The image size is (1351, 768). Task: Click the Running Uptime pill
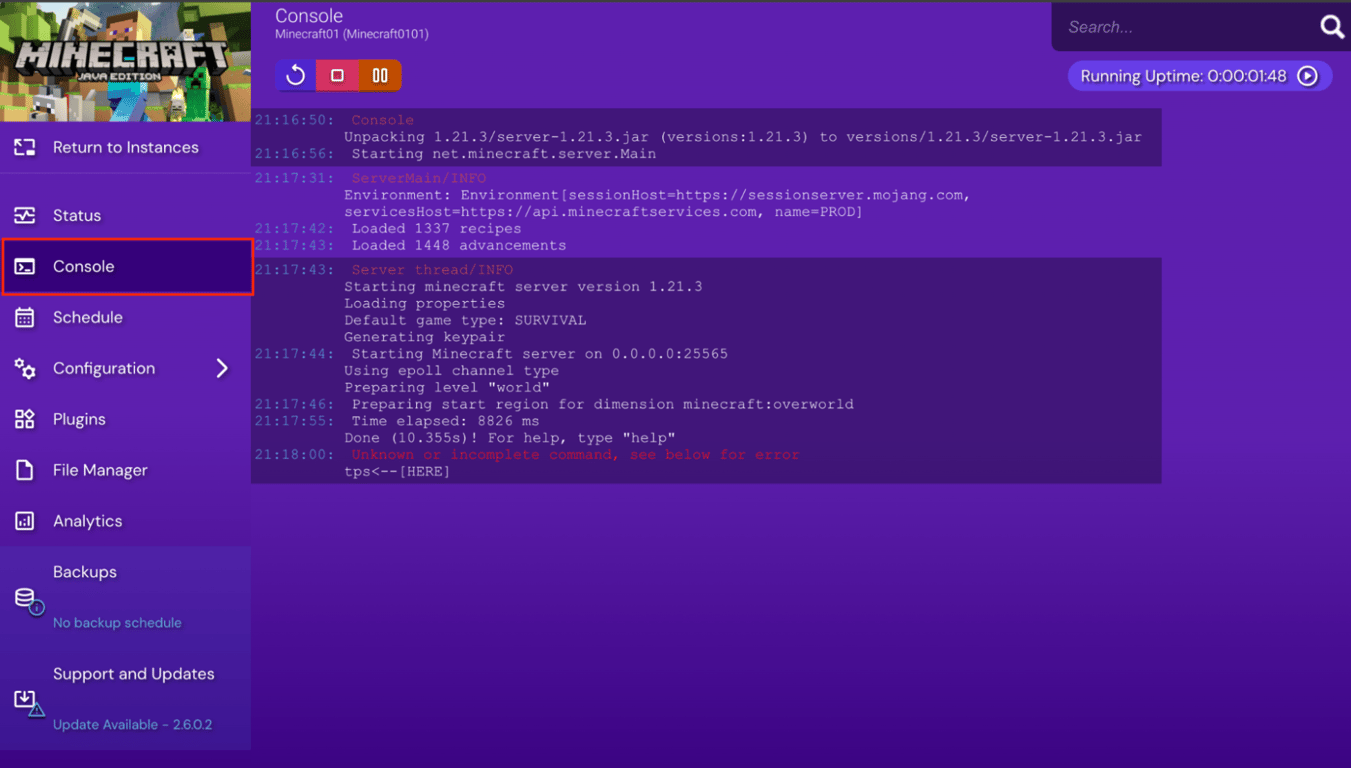tap(1199, 75)
